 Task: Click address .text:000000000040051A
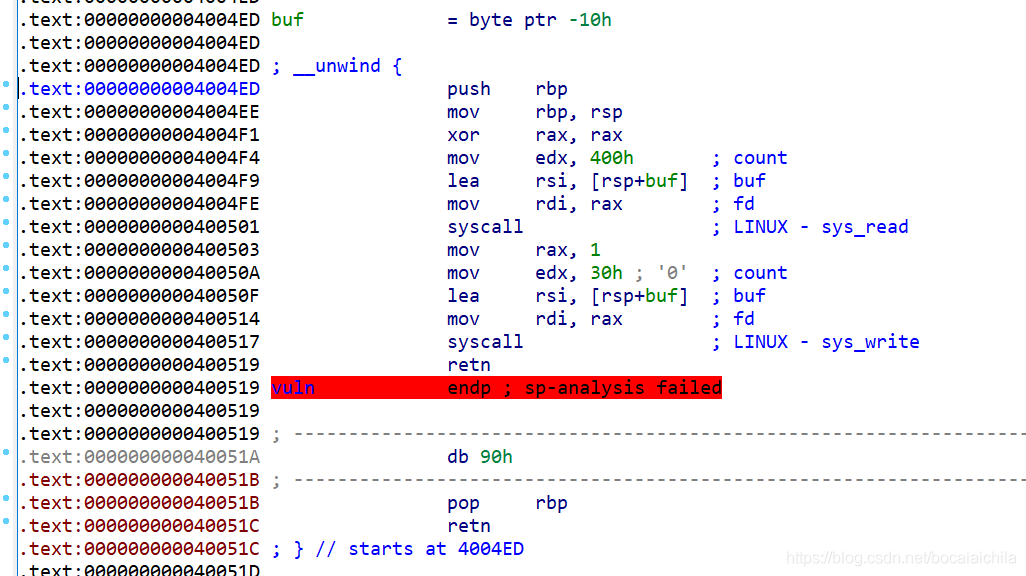coord(139,457)
